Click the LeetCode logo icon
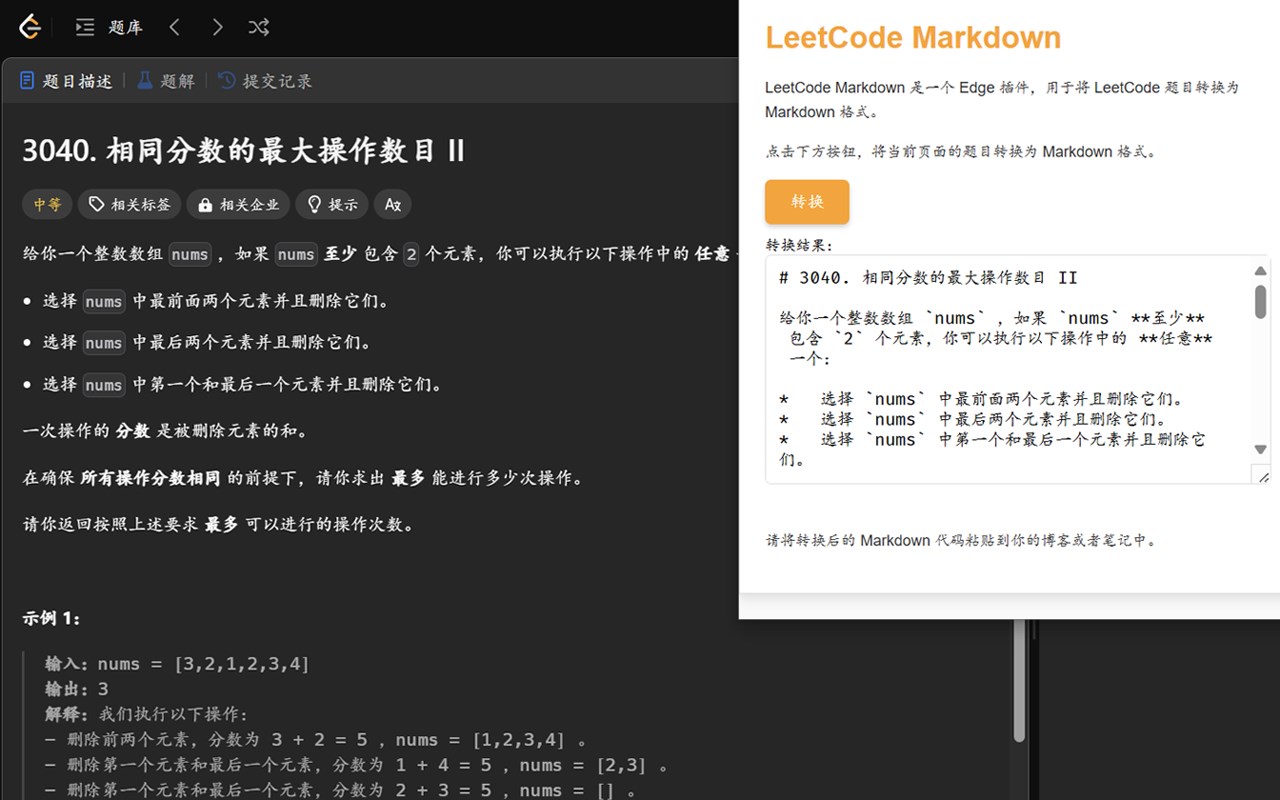Viewport: 1280px width, 800px height. [30, 27]
